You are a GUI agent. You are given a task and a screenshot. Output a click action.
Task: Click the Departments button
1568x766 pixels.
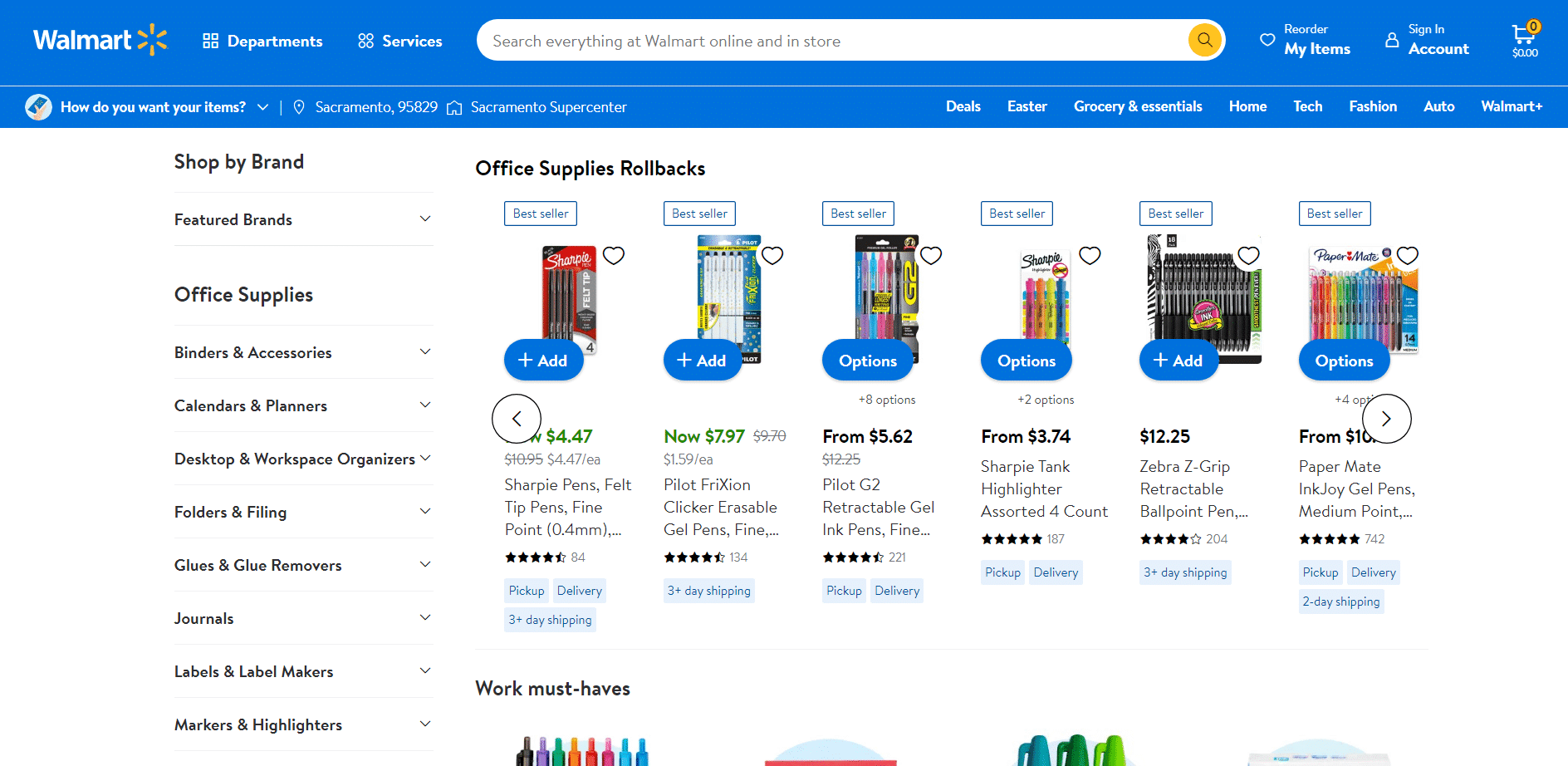point(262,41)
